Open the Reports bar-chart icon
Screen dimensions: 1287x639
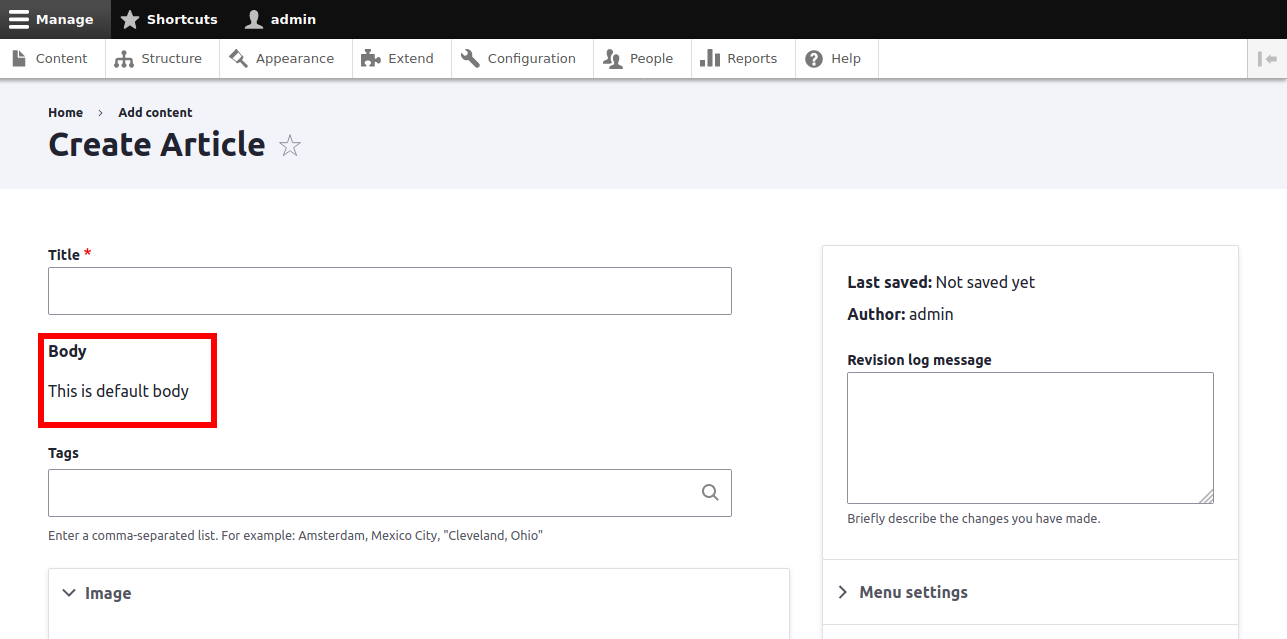(x=712, y=58)
